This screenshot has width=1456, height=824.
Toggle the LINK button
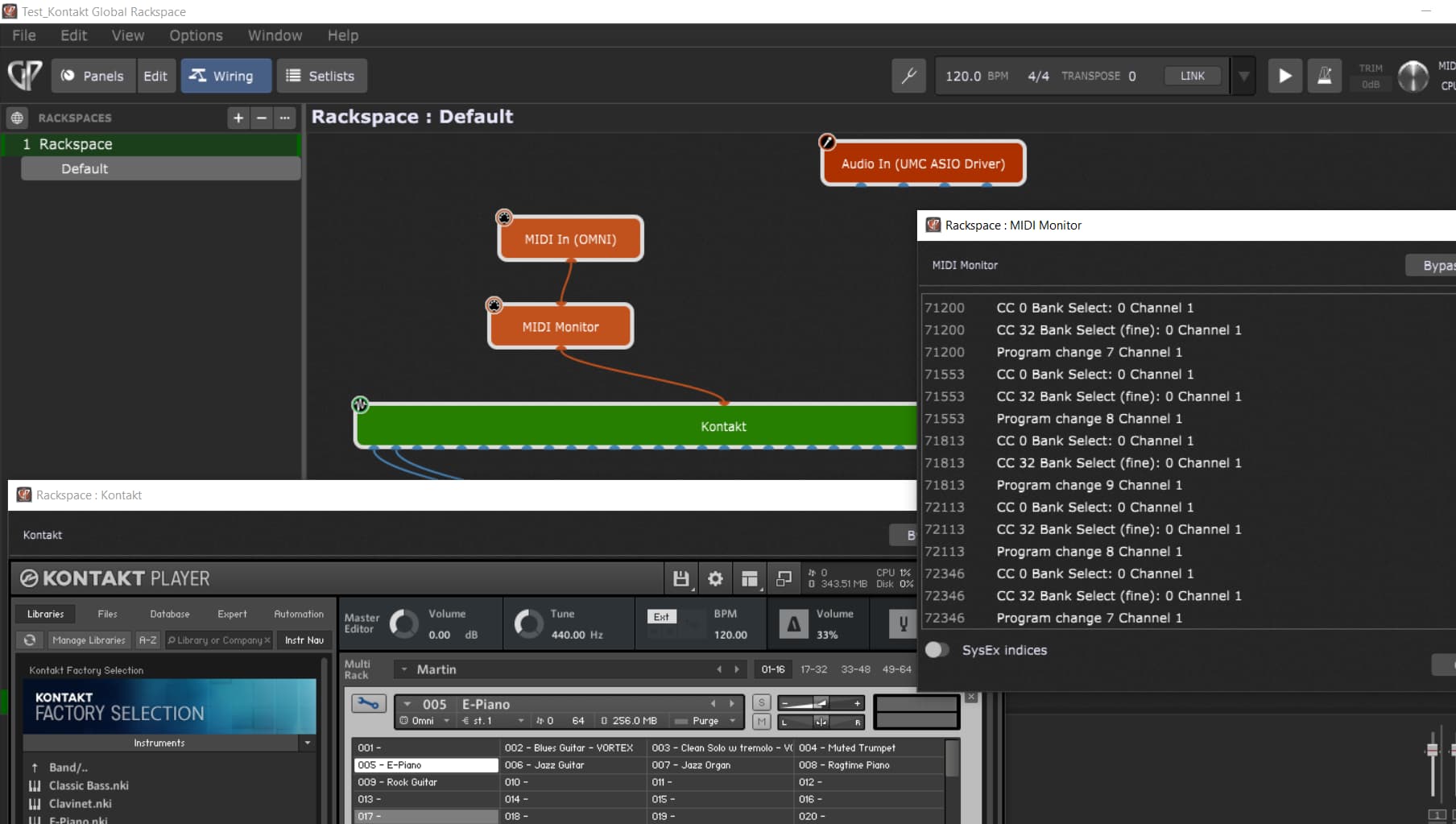1193,76
